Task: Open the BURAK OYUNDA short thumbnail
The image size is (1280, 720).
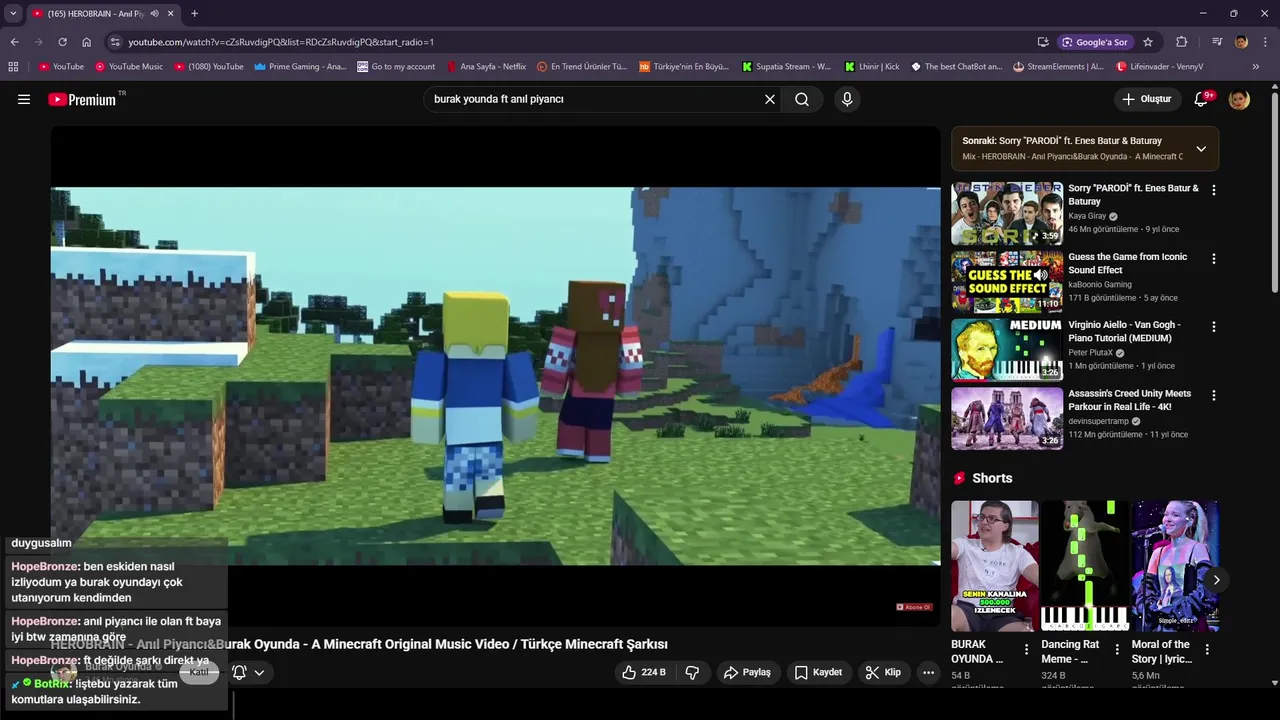Action: pyautogui.click(x=995, y=566)
